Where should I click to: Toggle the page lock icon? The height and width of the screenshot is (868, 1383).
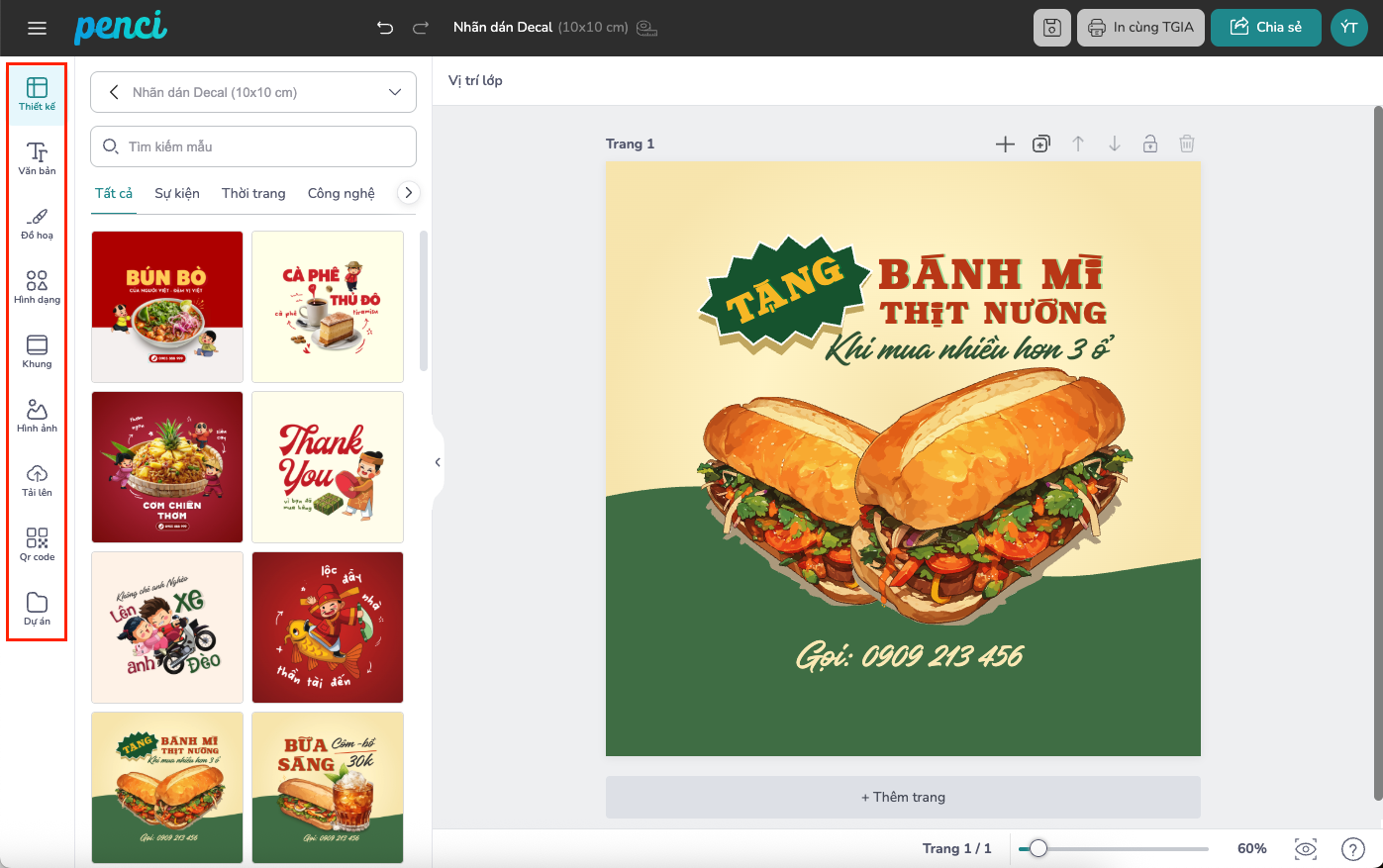coord(1150,144)
